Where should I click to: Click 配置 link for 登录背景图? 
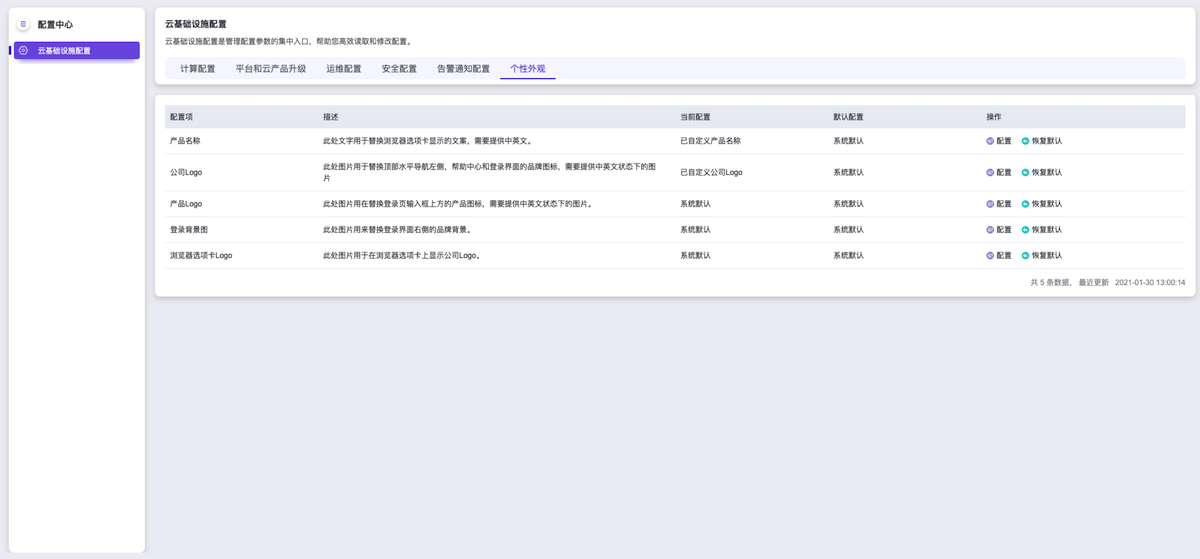[x=1004, y=230]
